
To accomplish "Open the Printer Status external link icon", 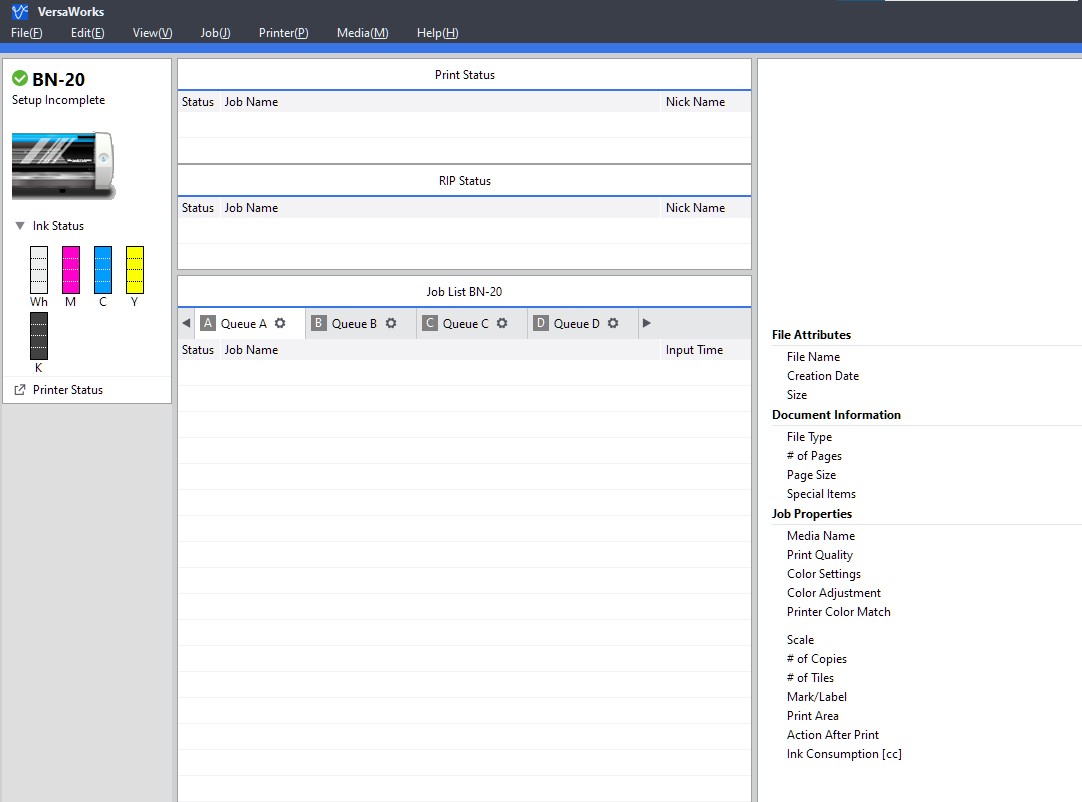I will coord(20,390).
